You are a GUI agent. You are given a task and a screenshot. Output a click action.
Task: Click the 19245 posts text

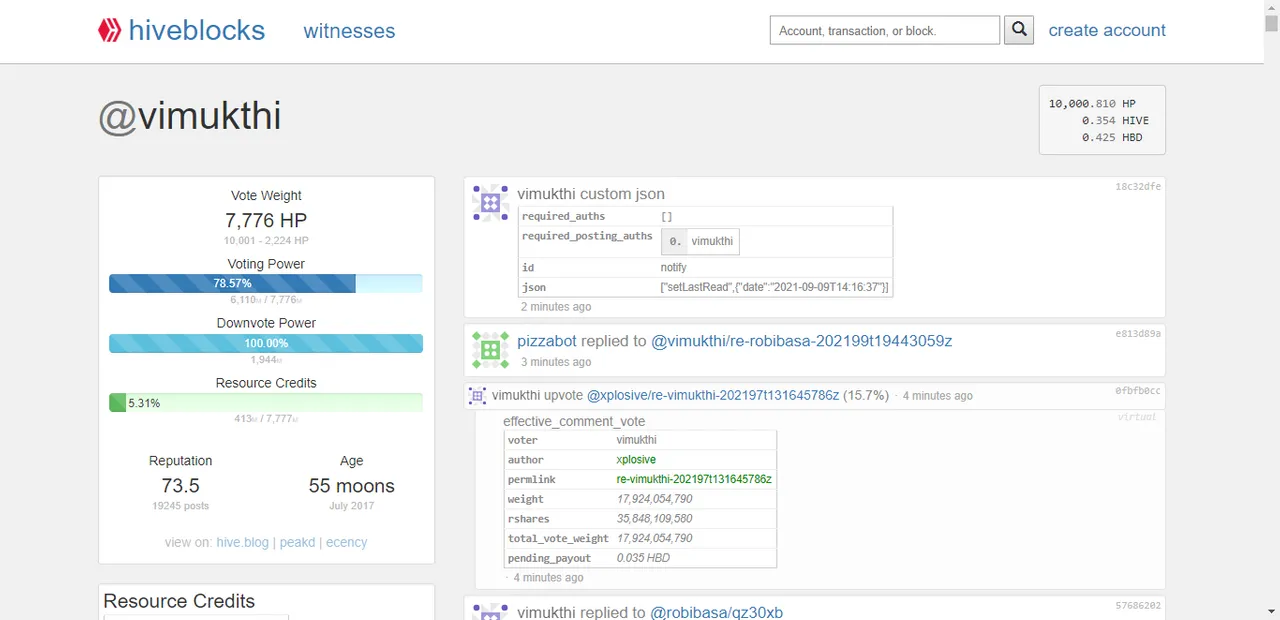[x=180, y=506]
